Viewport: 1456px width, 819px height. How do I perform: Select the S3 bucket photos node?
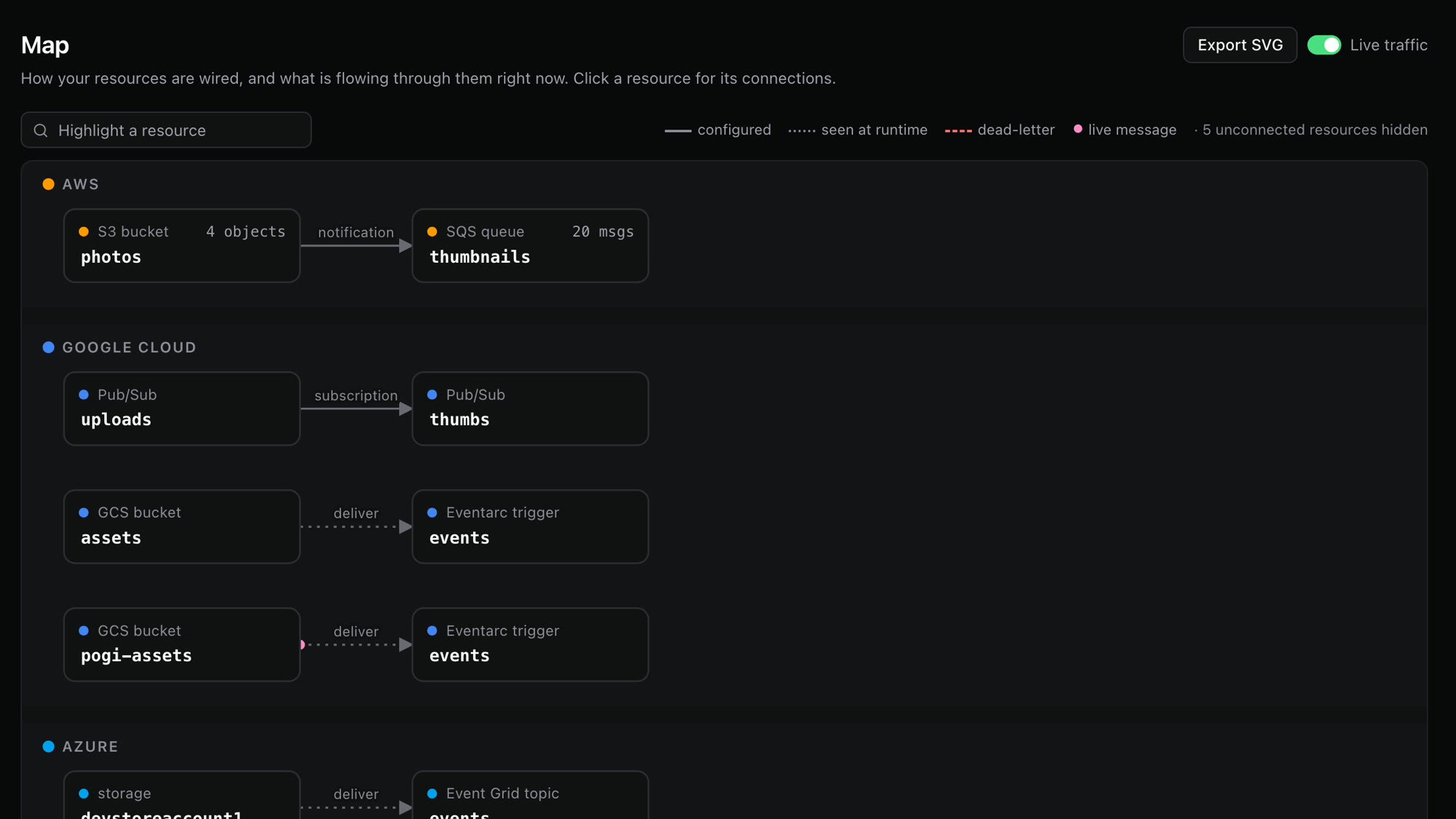[182, 245]
